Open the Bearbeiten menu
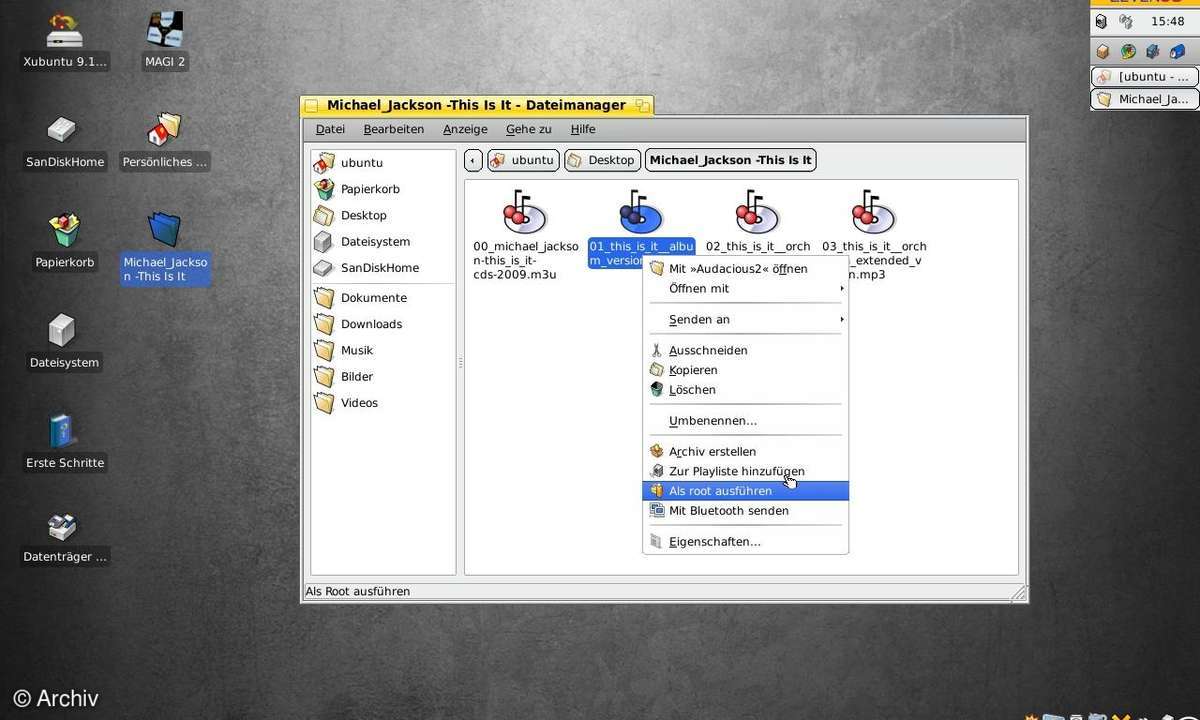 coord(393,129)
